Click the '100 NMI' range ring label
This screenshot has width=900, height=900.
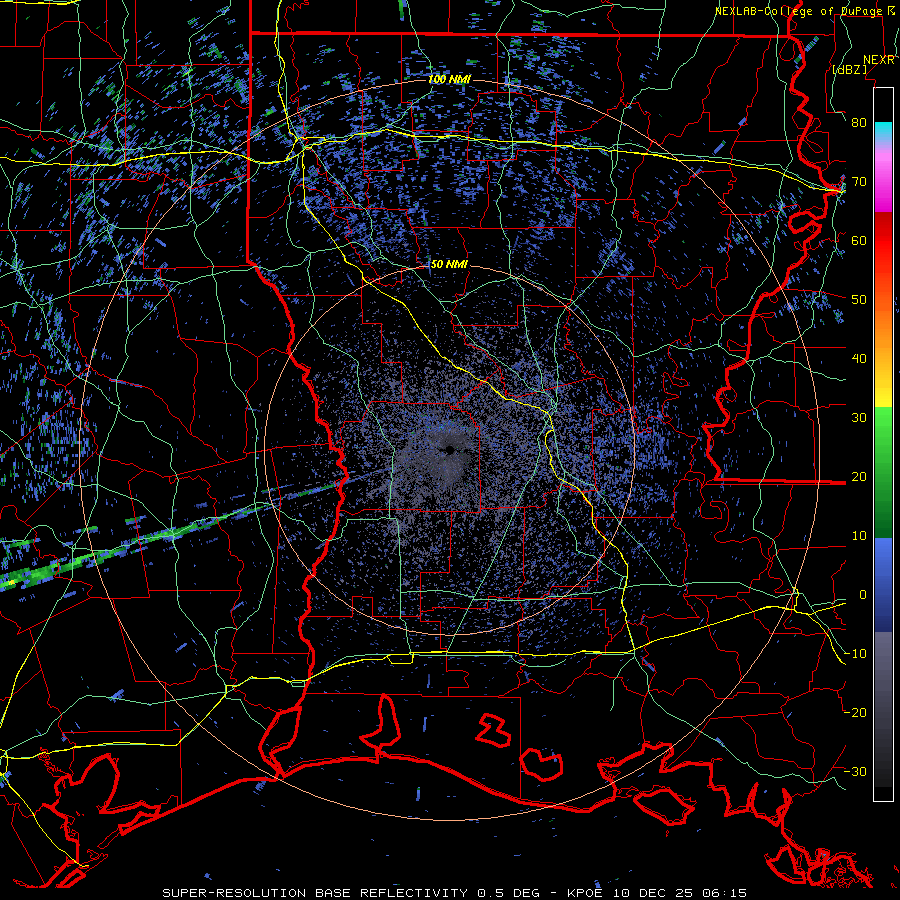point(449,79)
